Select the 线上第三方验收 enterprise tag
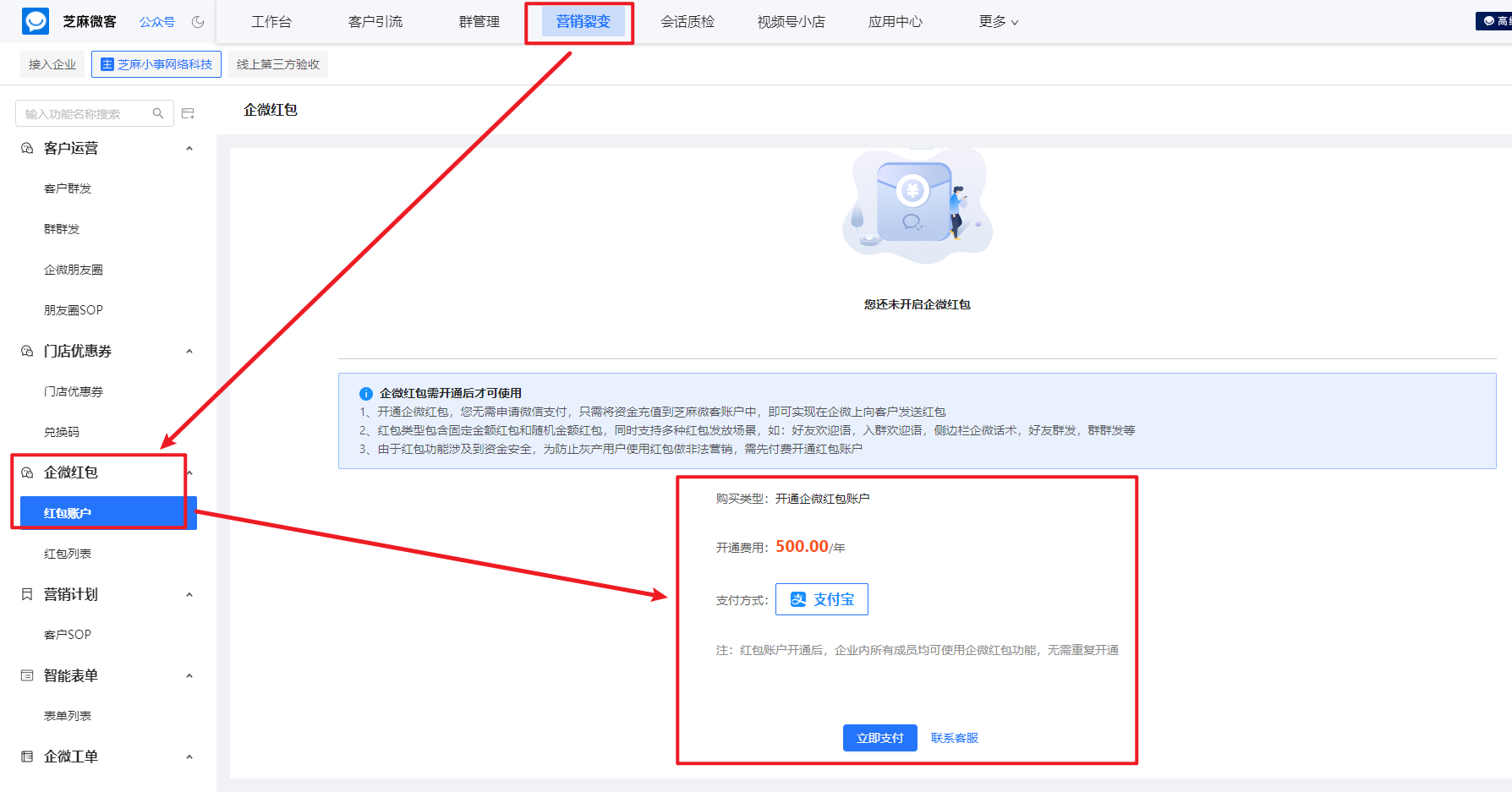 click(x=278, y=64)
